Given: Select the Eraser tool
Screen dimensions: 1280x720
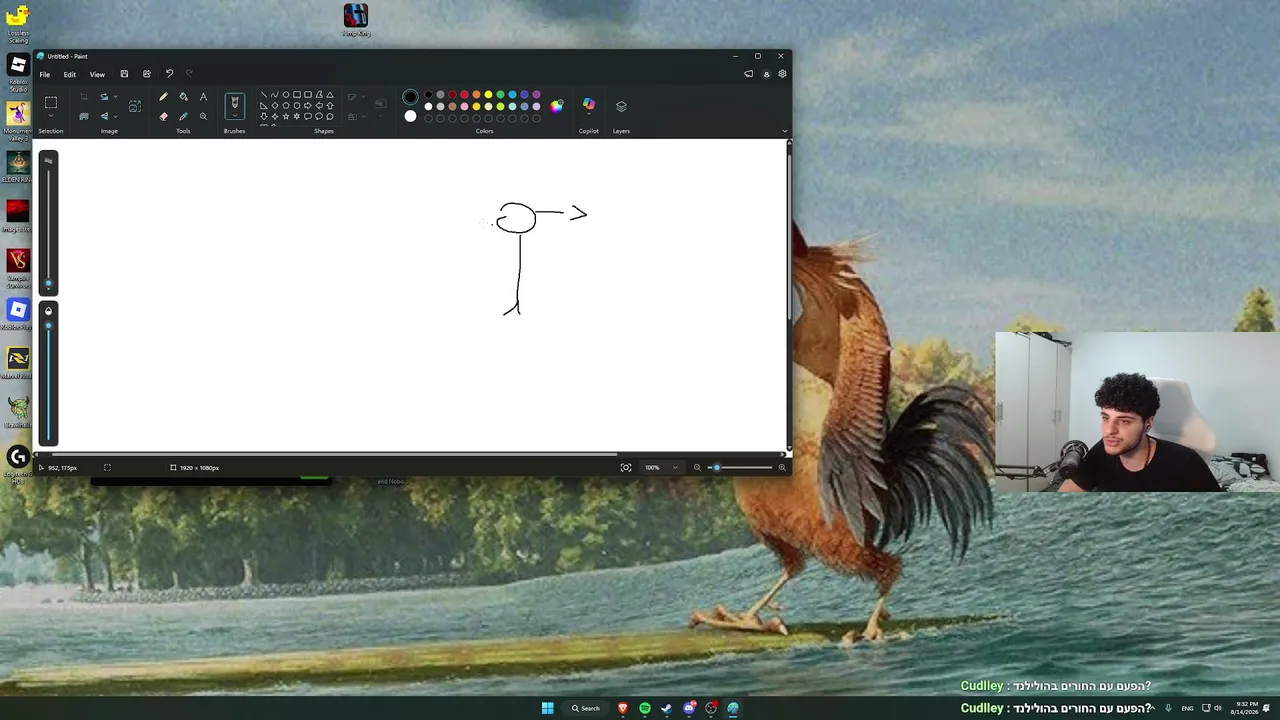Looking at the screenshot, I should click(163, 116).
